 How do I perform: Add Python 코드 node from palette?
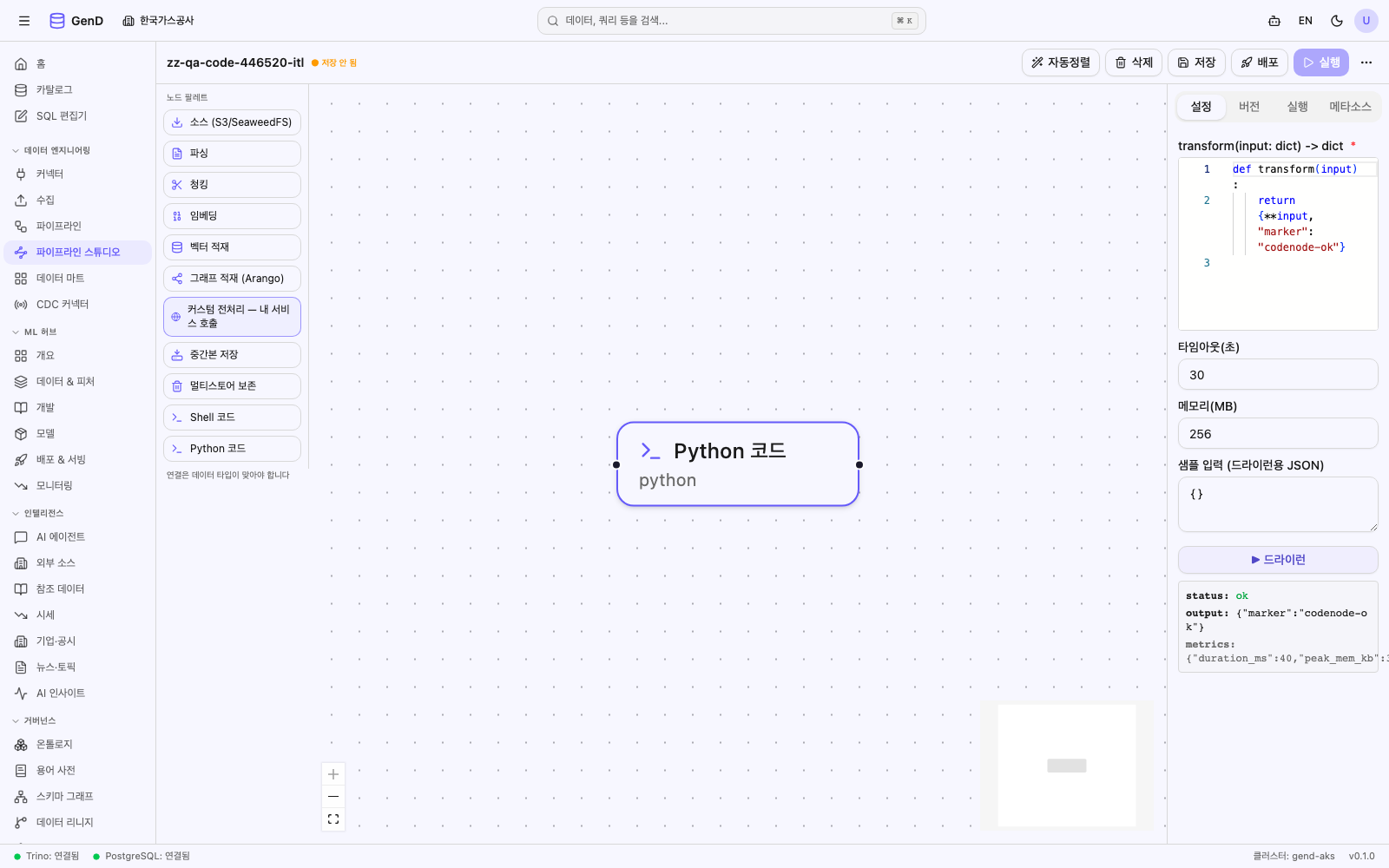point(232,449)
